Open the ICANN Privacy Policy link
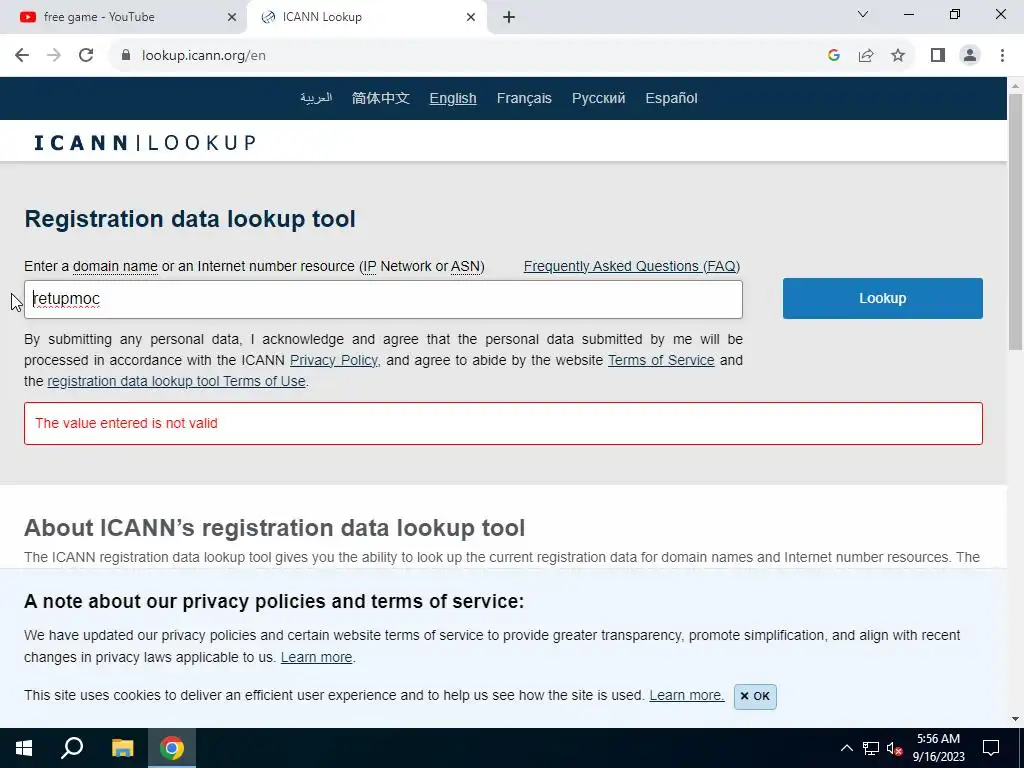Image resolution: width=1024 pixels, height=768 pixels. [334, 360]
